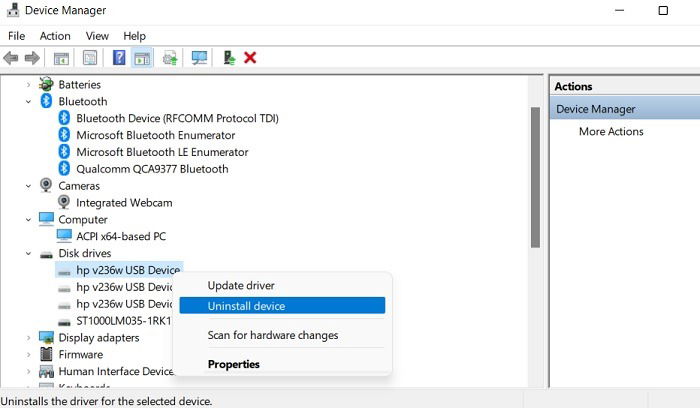Screen dimensions: 700x408
Task: Open the Help question-mark toolbar icon
Action: (119, 58)
